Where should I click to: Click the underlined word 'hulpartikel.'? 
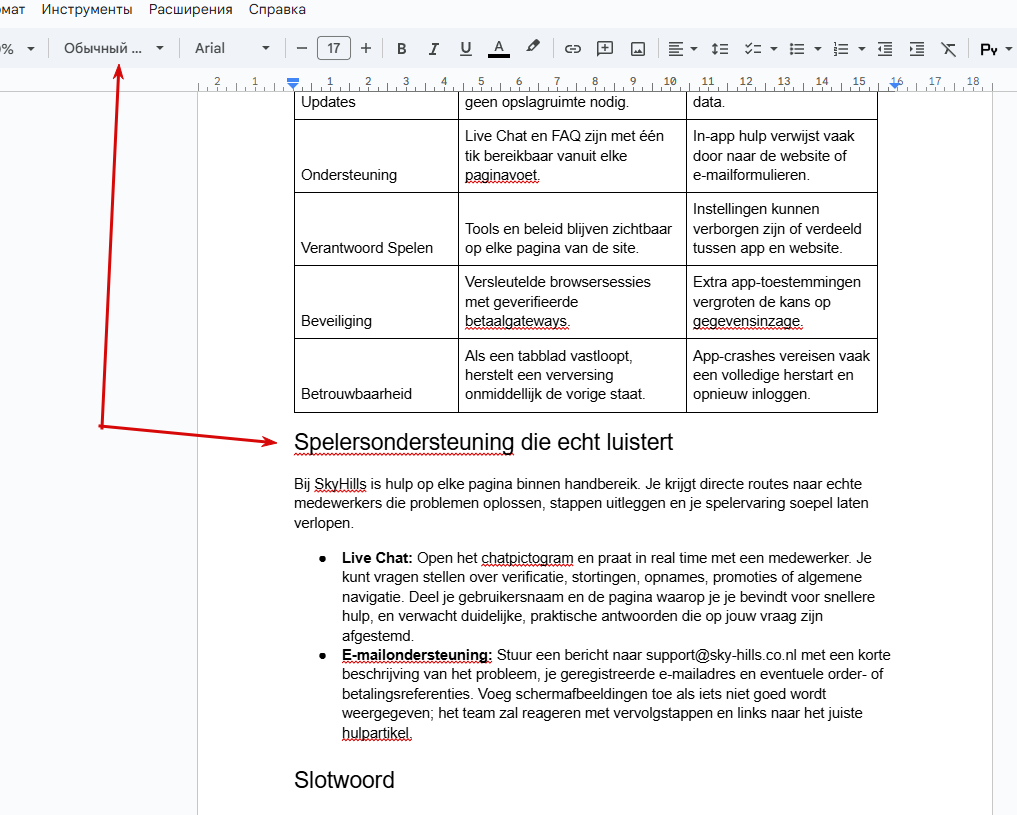click(x=377, y=733)
